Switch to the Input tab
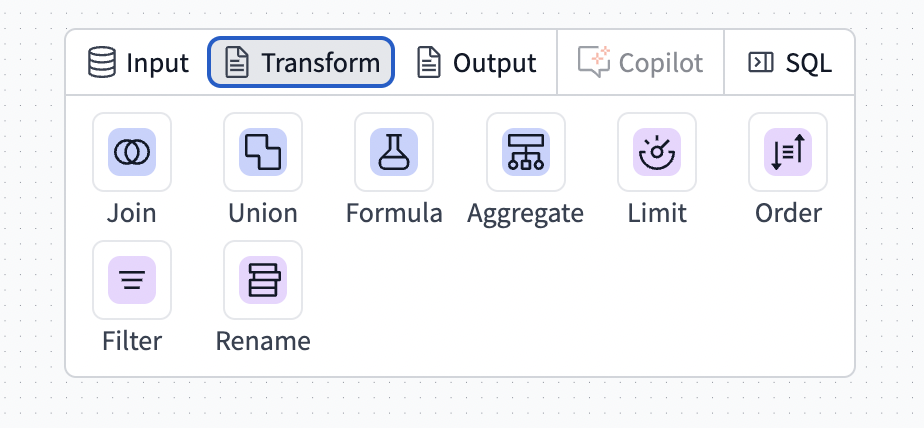Image resolution: width=924 pixels, height=428 pixels. [x=138, y=63]
